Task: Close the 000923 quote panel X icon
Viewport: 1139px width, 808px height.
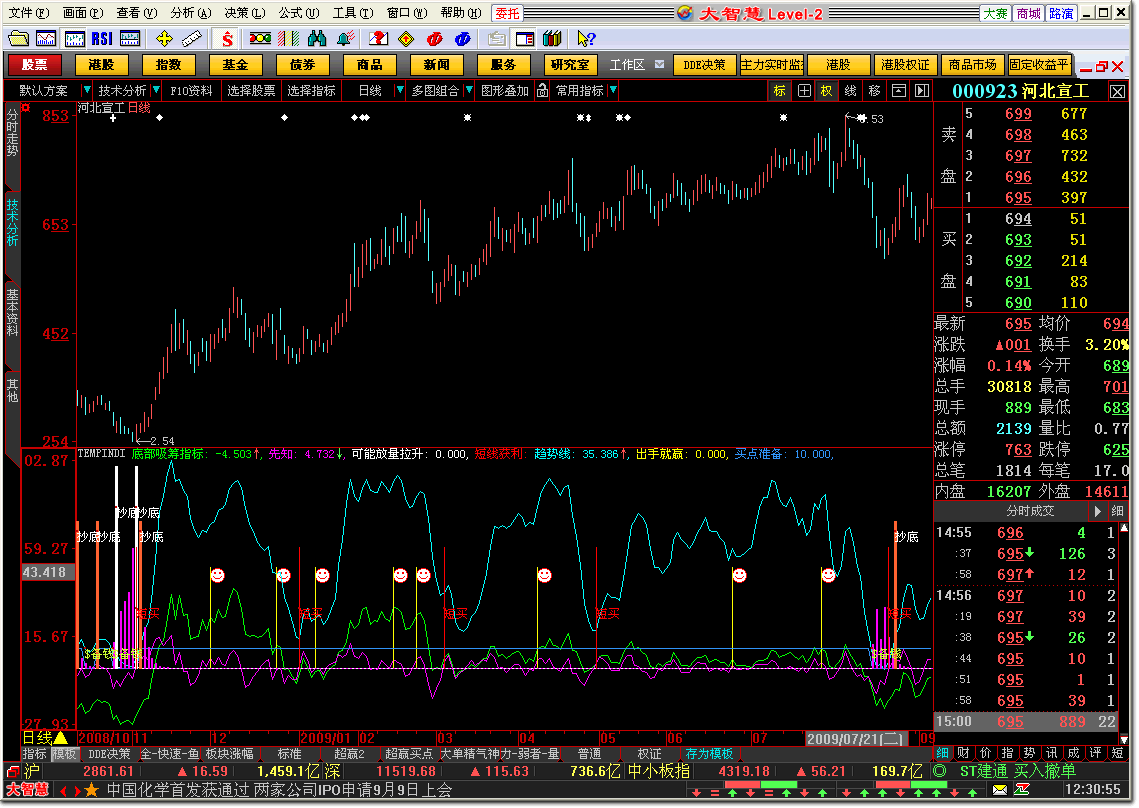Action: 1117,92
